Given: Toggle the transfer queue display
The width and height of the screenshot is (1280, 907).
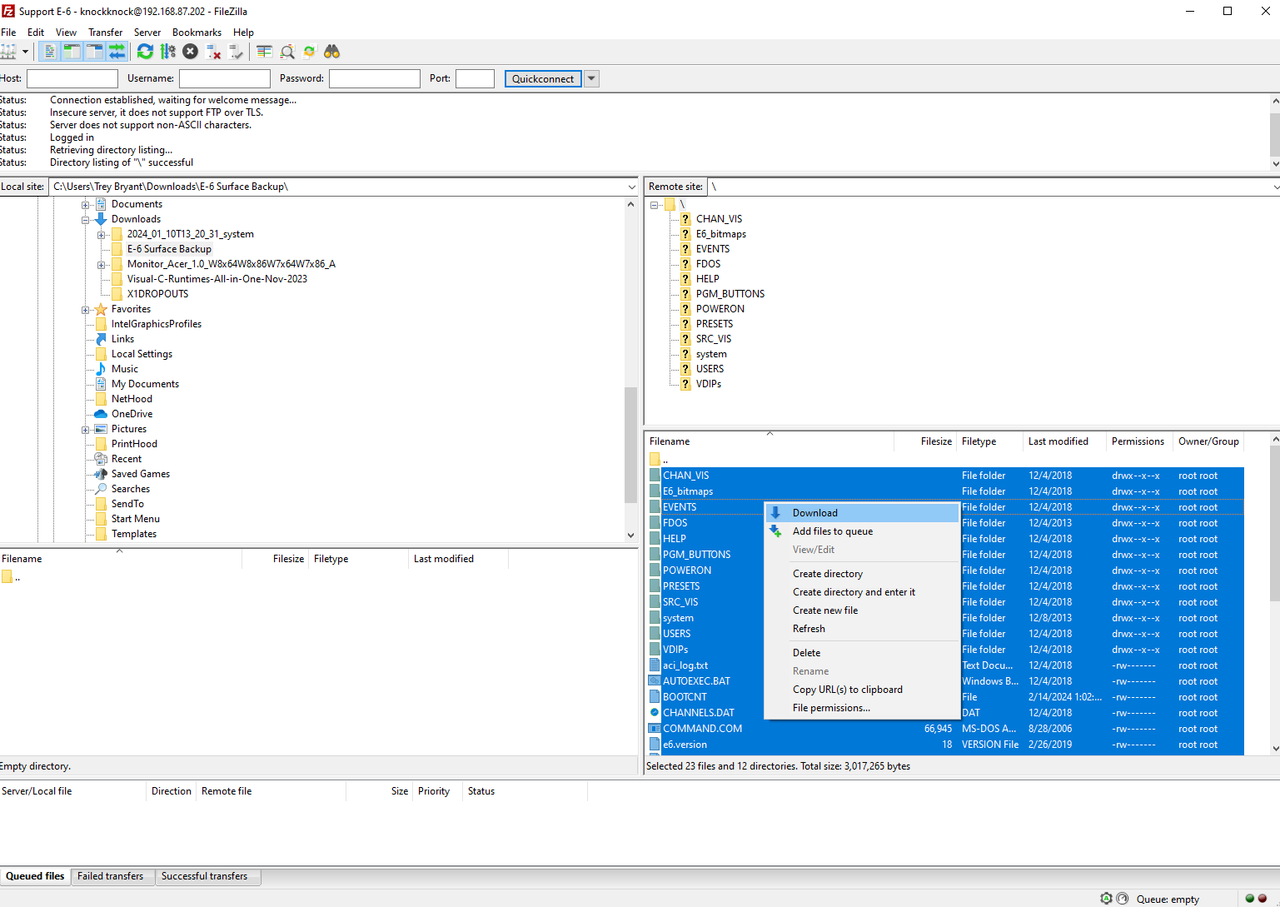Looking at the screenshot, I should pyautogui.click(x=117, y=51).
